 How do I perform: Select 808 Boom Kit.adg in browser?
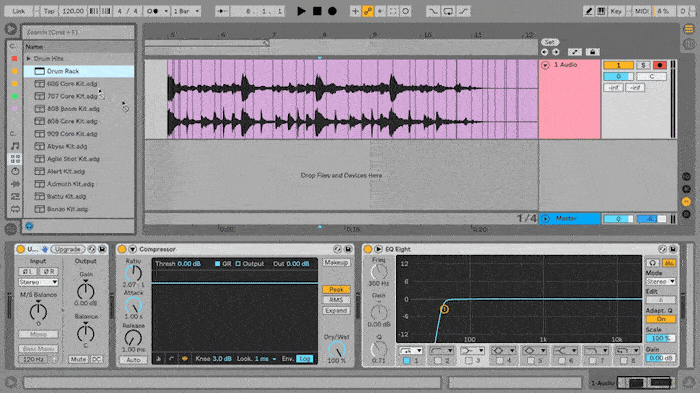79,109
